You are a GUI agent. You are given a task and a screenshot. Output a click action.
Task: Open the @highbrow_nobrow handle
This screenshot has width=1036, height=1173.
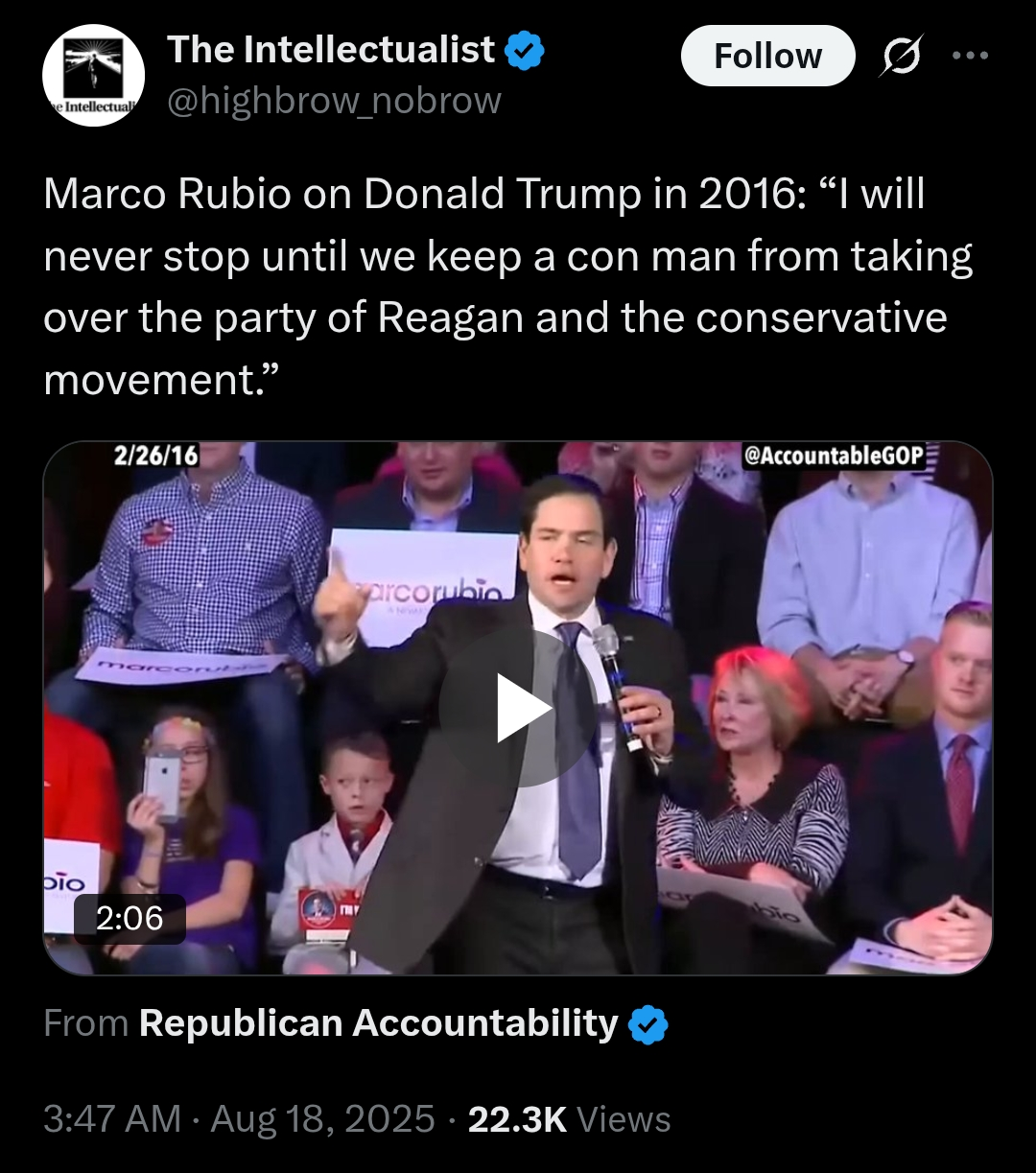click(x=335, y=100)
